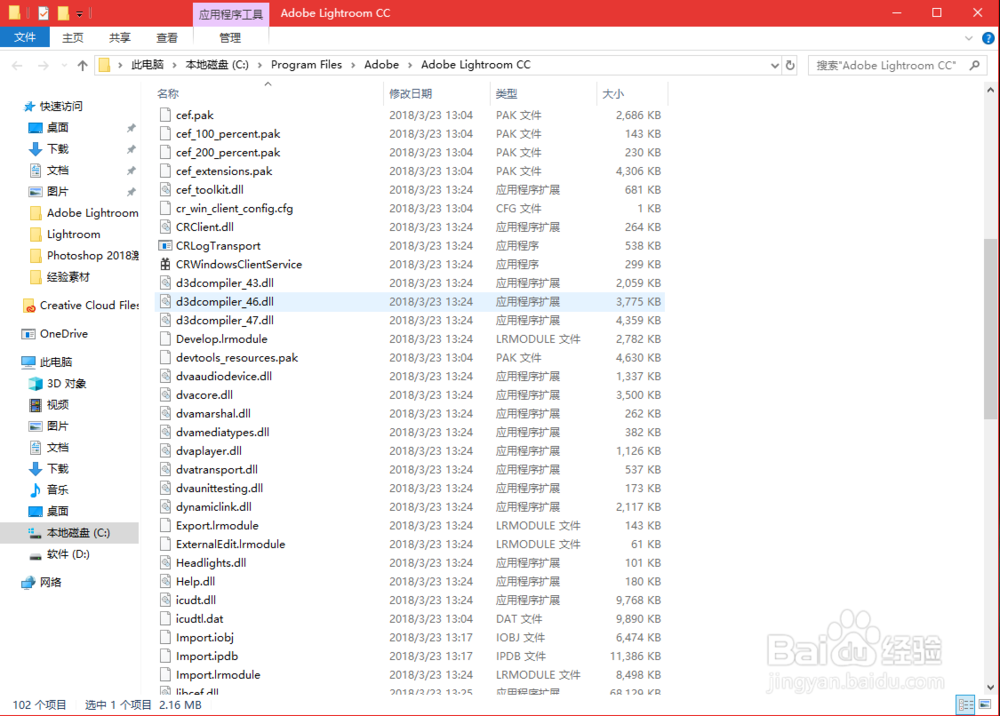Open the quick access toolbar dropdown
Viewport: 1000px width, 716px height.
pyautogui.click(x=80, y=13)
